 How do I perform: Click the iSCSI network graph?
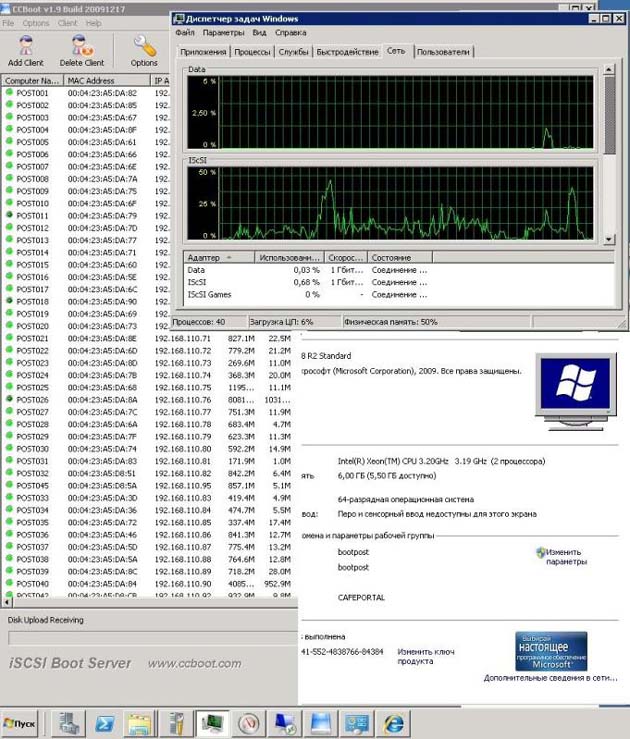(x=390, y=203)
